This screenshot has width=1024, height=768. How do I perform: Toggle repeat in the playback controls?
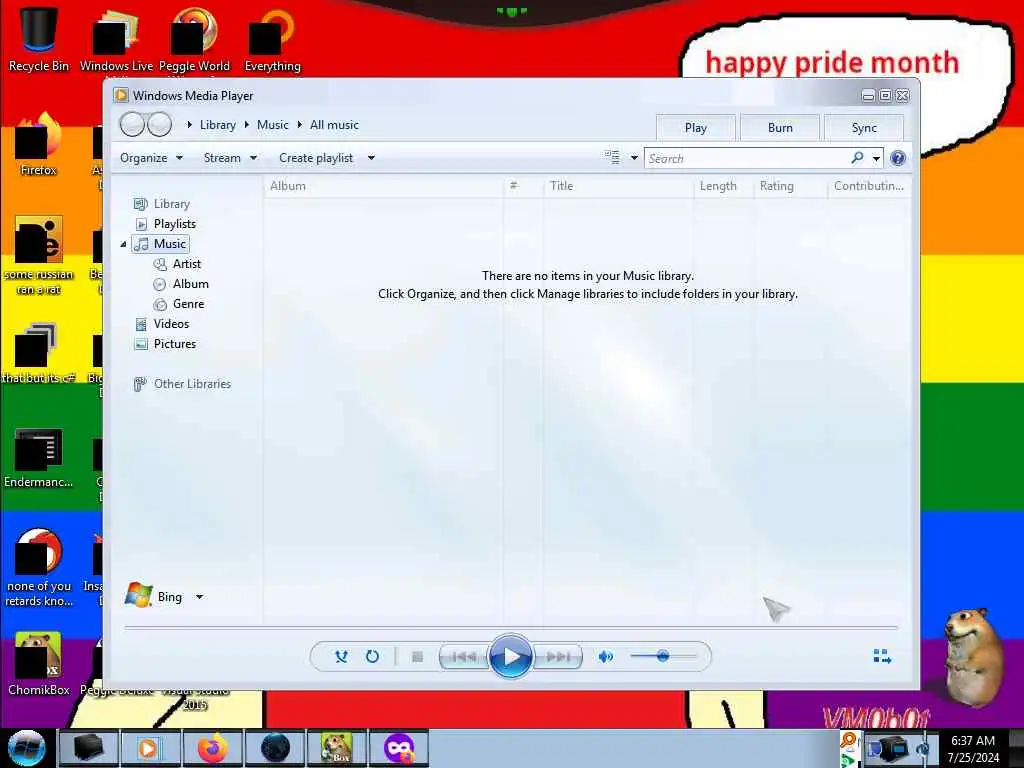[x=372, y=656]
